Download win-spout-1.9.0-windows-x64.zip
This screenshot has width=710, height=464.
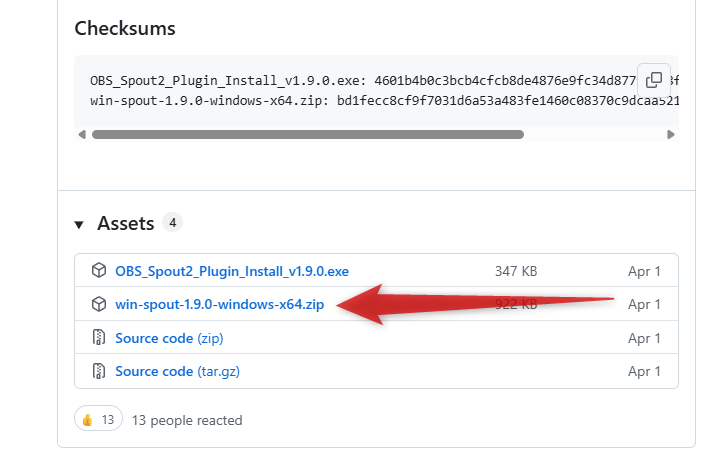[x=220, y=304]
